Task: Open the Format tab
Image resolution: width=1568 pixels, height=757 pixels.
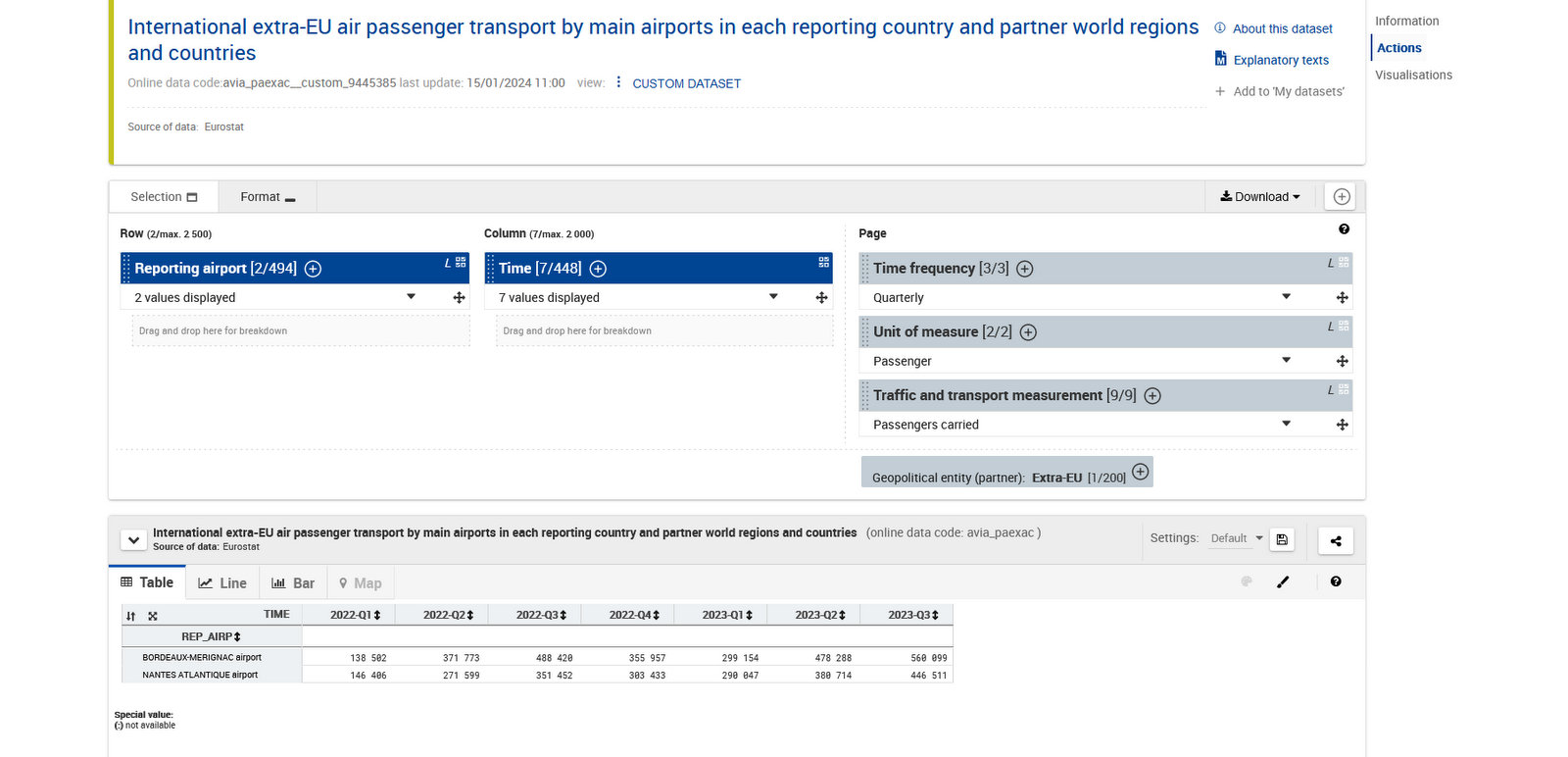Action: [268, 197]
